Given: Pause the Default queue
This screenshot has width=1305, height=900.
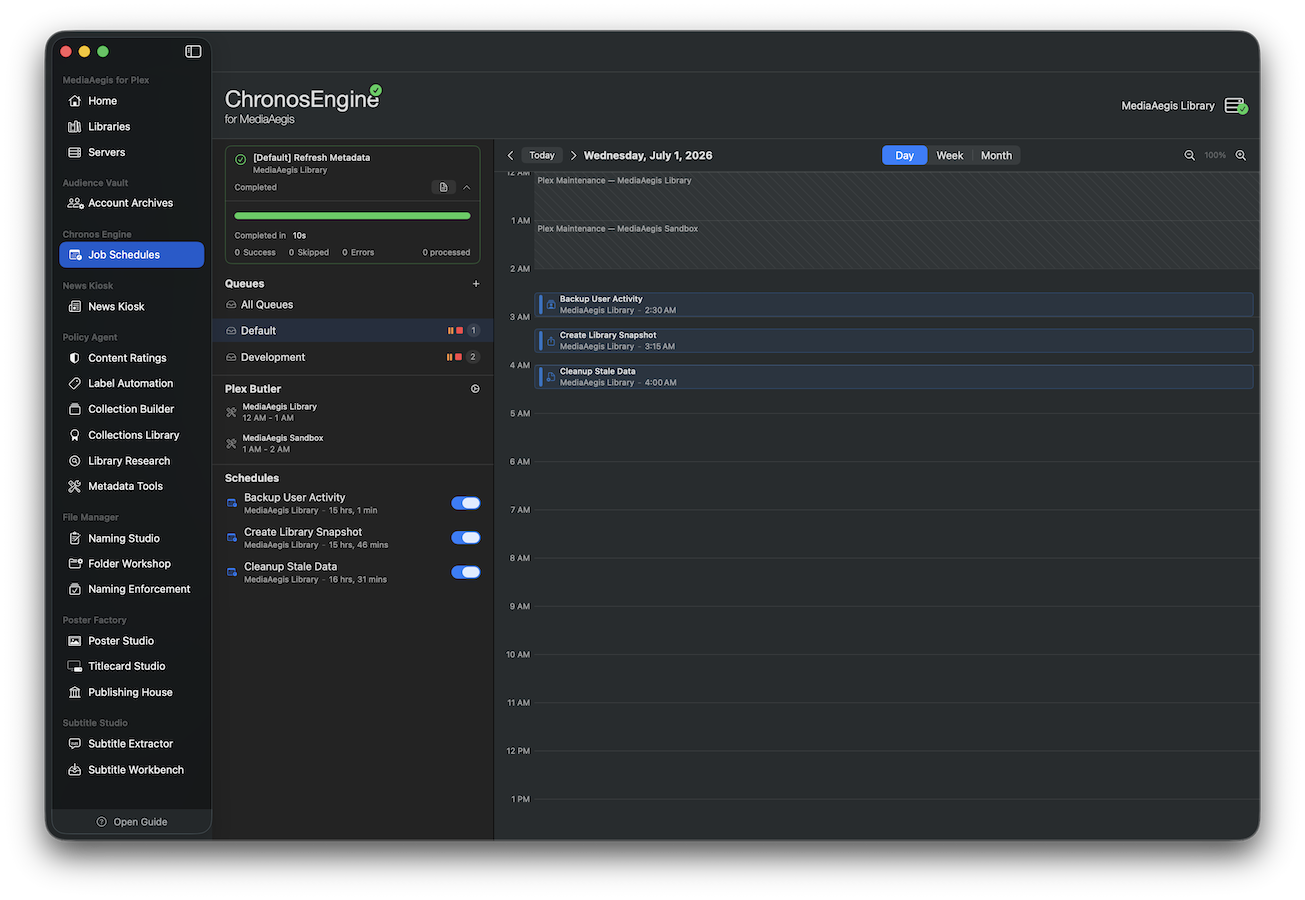Looking at the screenshot, I should tap(450, 331).
